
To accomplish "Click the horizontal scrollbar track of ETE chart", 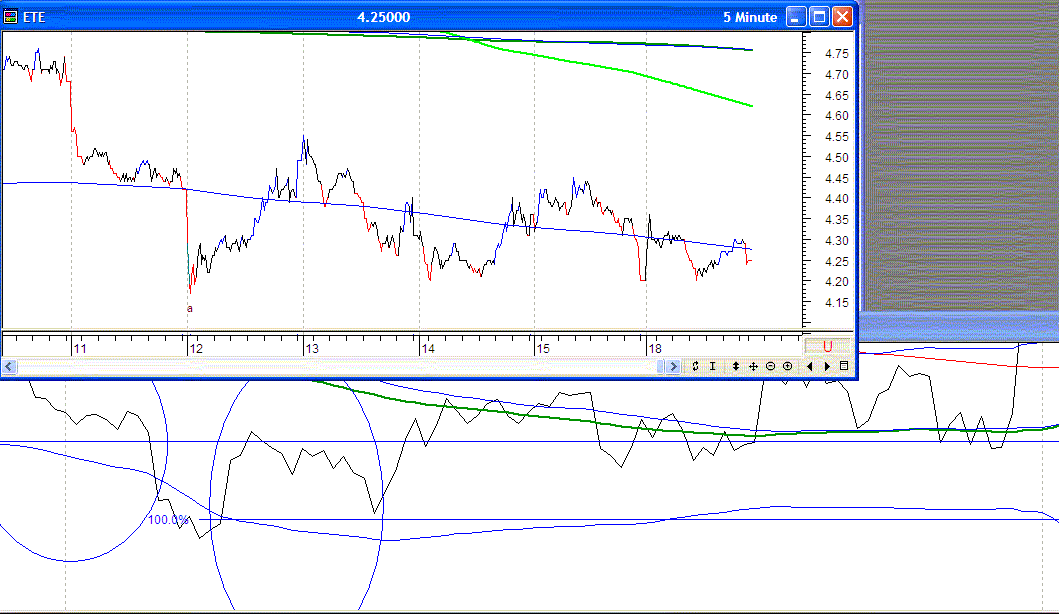I will click(x=337, y=366).
